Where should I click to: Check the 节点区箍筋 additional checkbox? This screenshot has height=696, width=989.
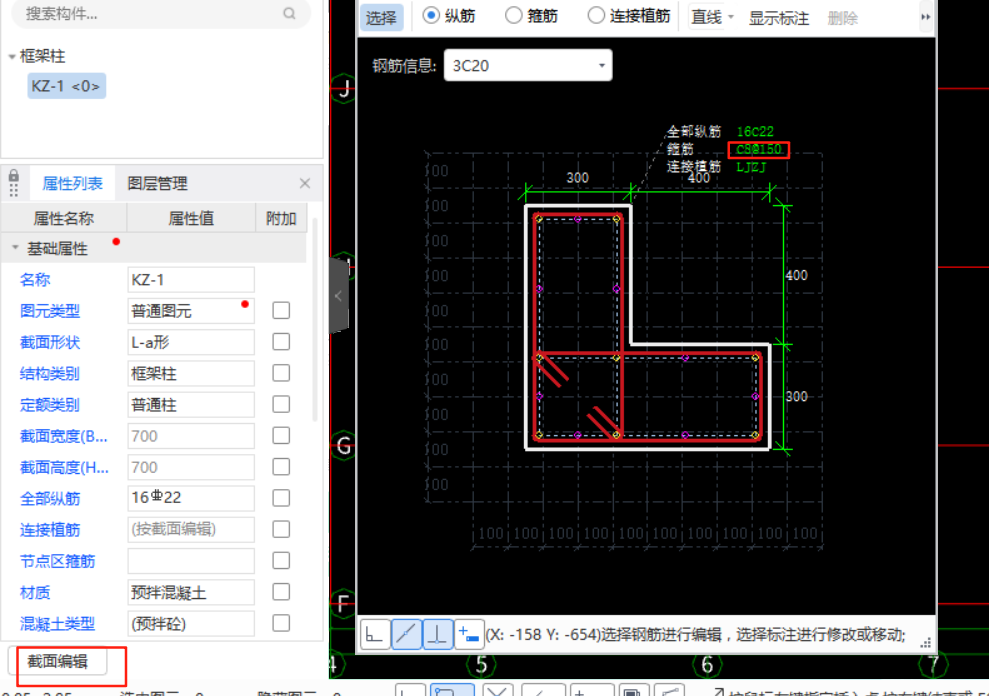coord(281,560)
